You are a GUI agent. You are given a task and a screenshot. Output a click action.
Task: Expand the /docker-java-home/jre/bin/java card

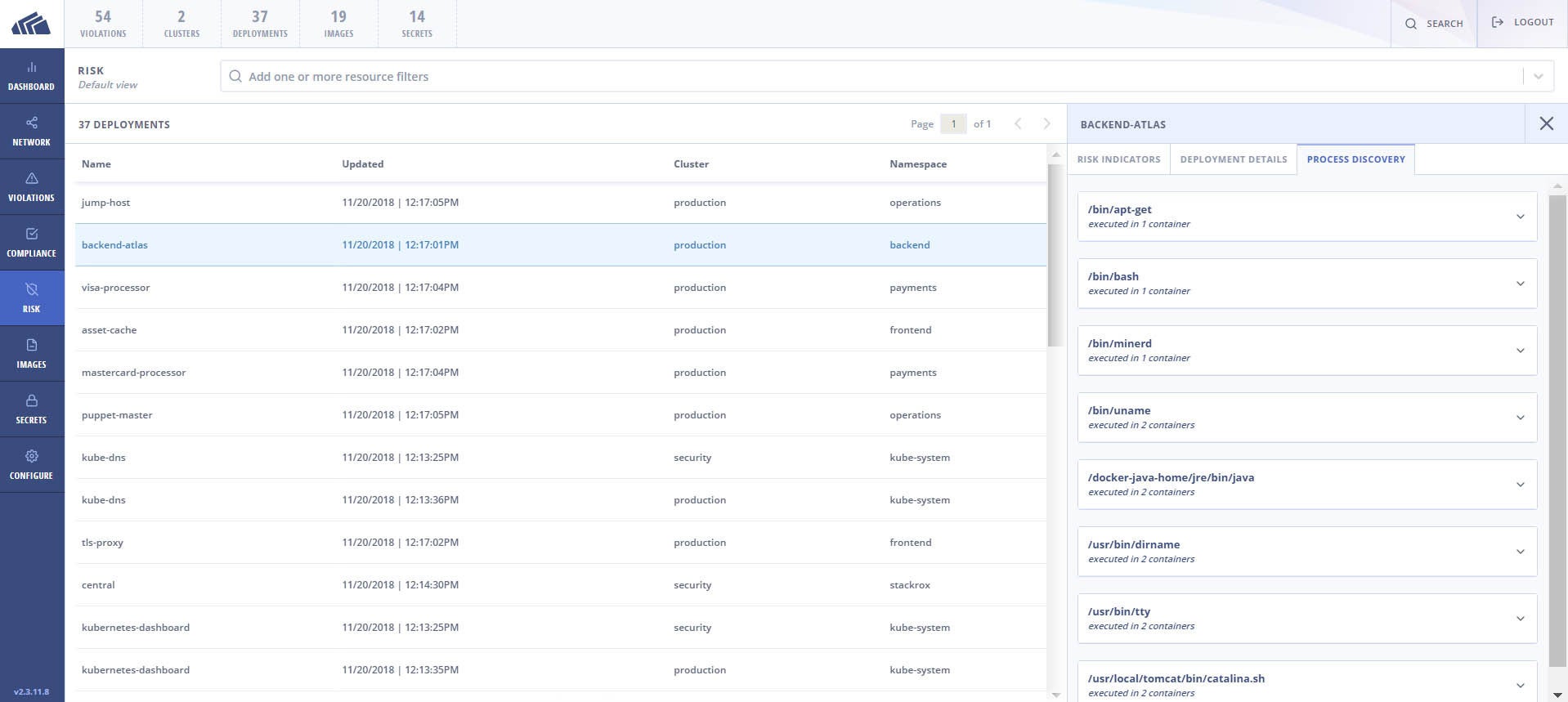pyautogui.click(x=1307, y=485)
